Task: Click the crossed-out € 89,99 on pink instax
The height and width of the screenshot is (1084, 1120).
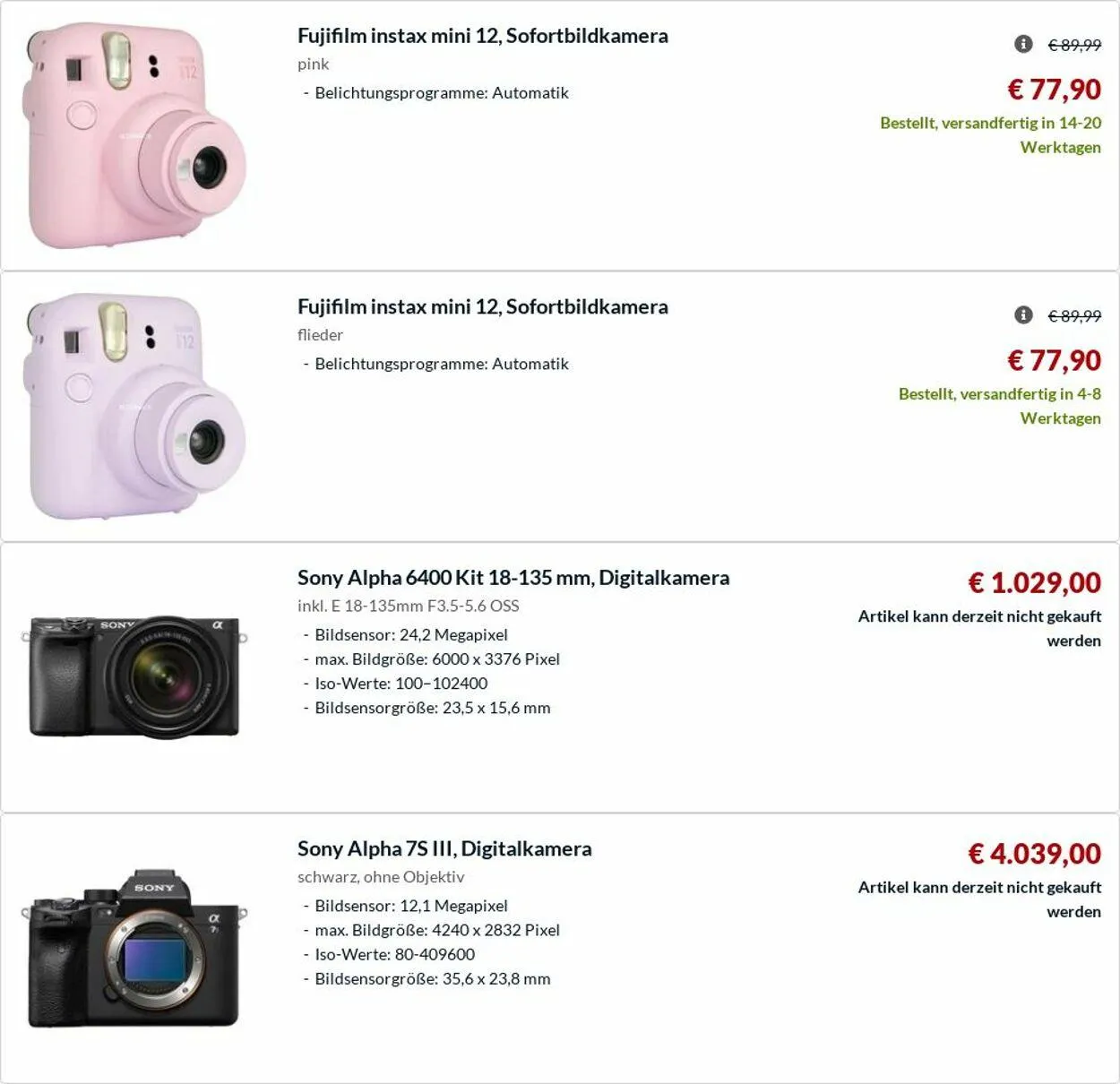Action: [1074, 45]
